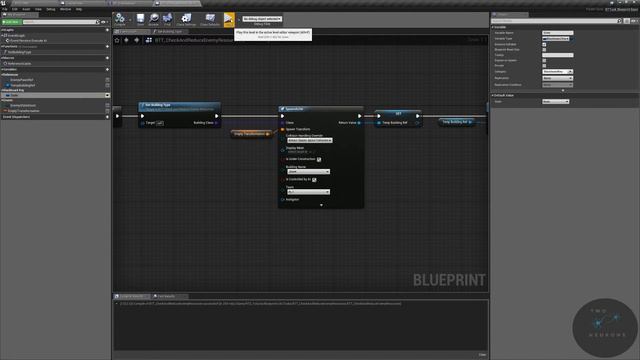This screenshot has height=360, width=640.
Task: Open Class Settings from the toolbar
Action: point(186,19)
